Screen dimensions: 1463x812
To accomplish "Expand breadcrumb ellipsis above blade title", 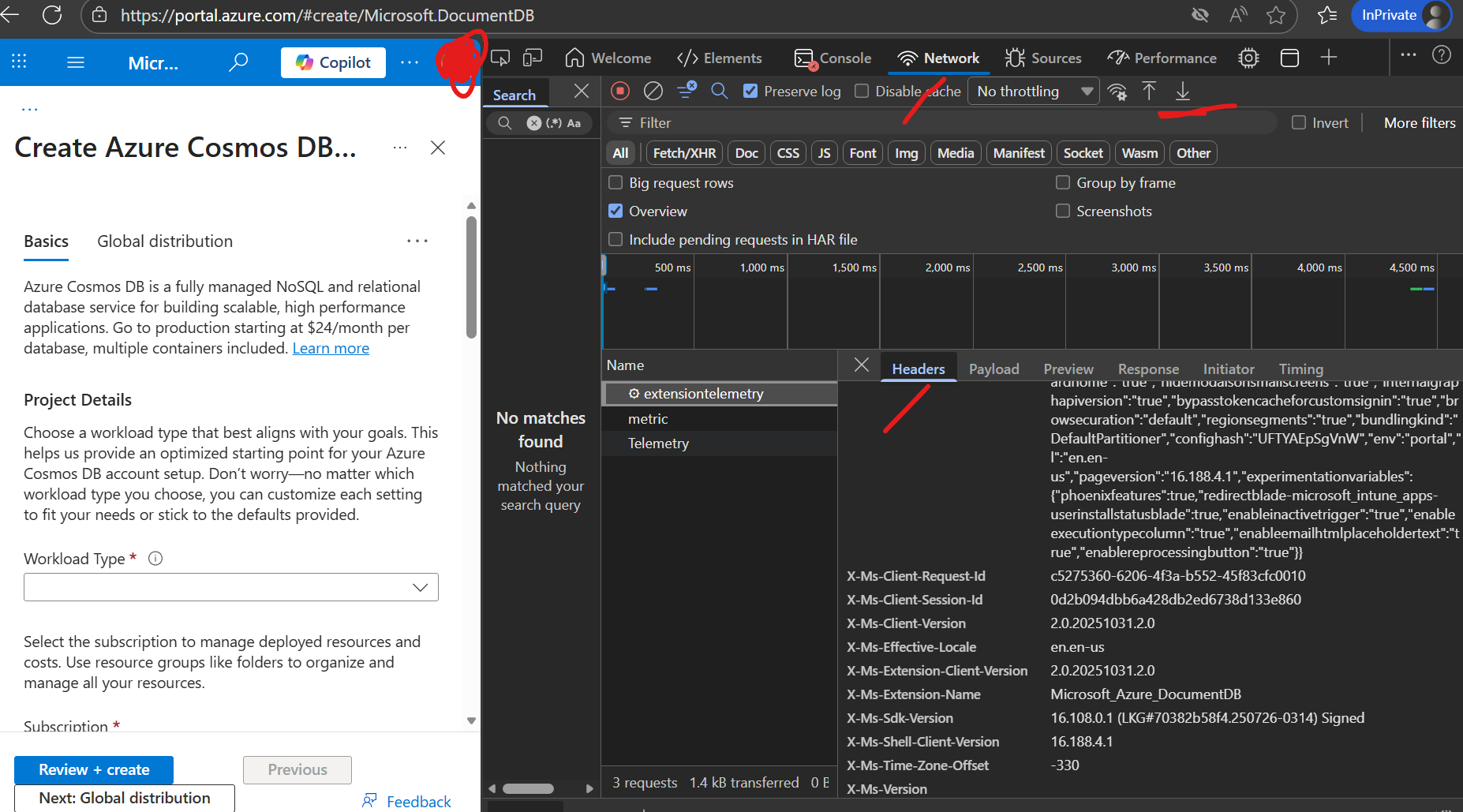I will tap(30, 109).
